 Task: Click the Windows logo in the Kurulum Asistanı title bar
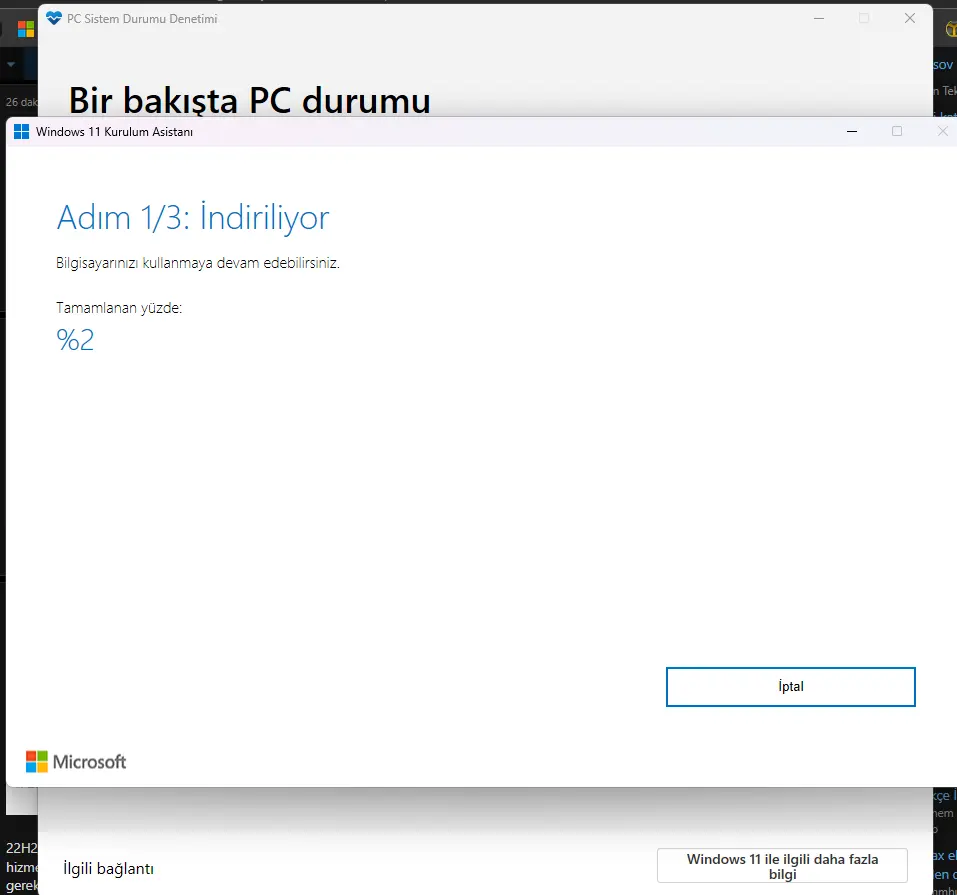21,132
